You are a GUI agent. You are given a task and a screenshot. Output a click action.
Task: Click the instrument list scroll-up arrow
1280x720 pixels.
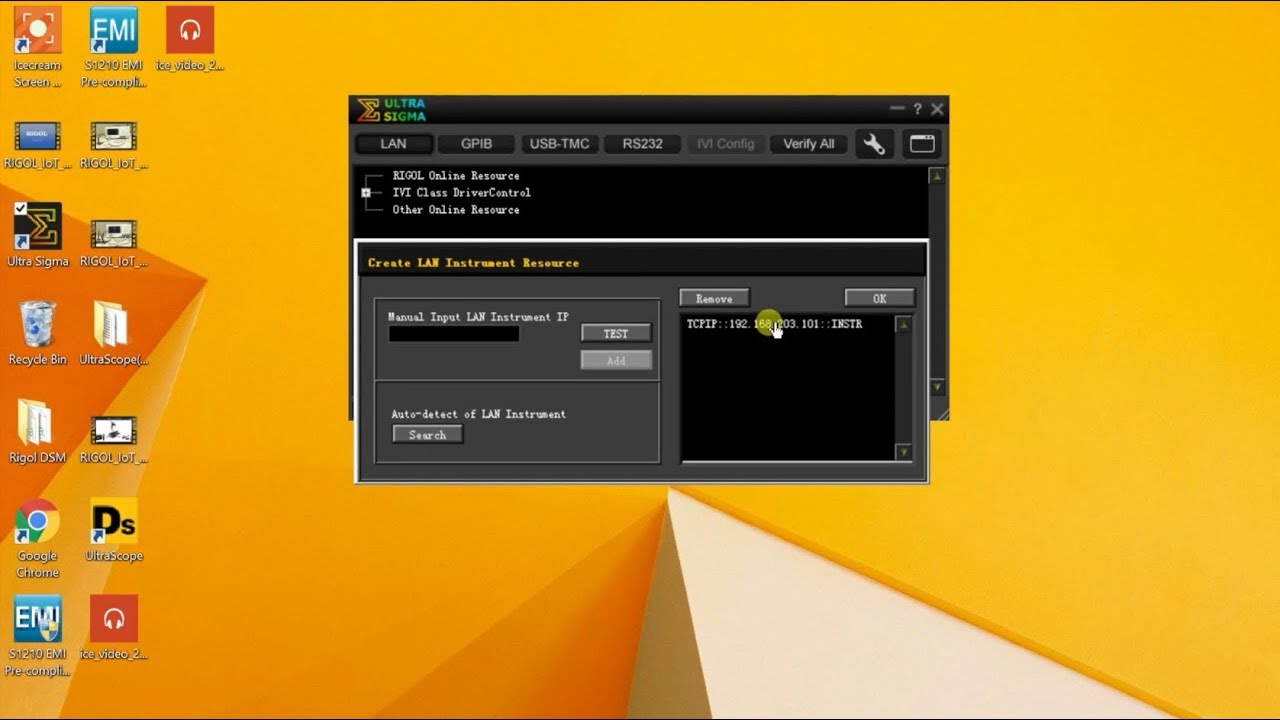(903, 324)
